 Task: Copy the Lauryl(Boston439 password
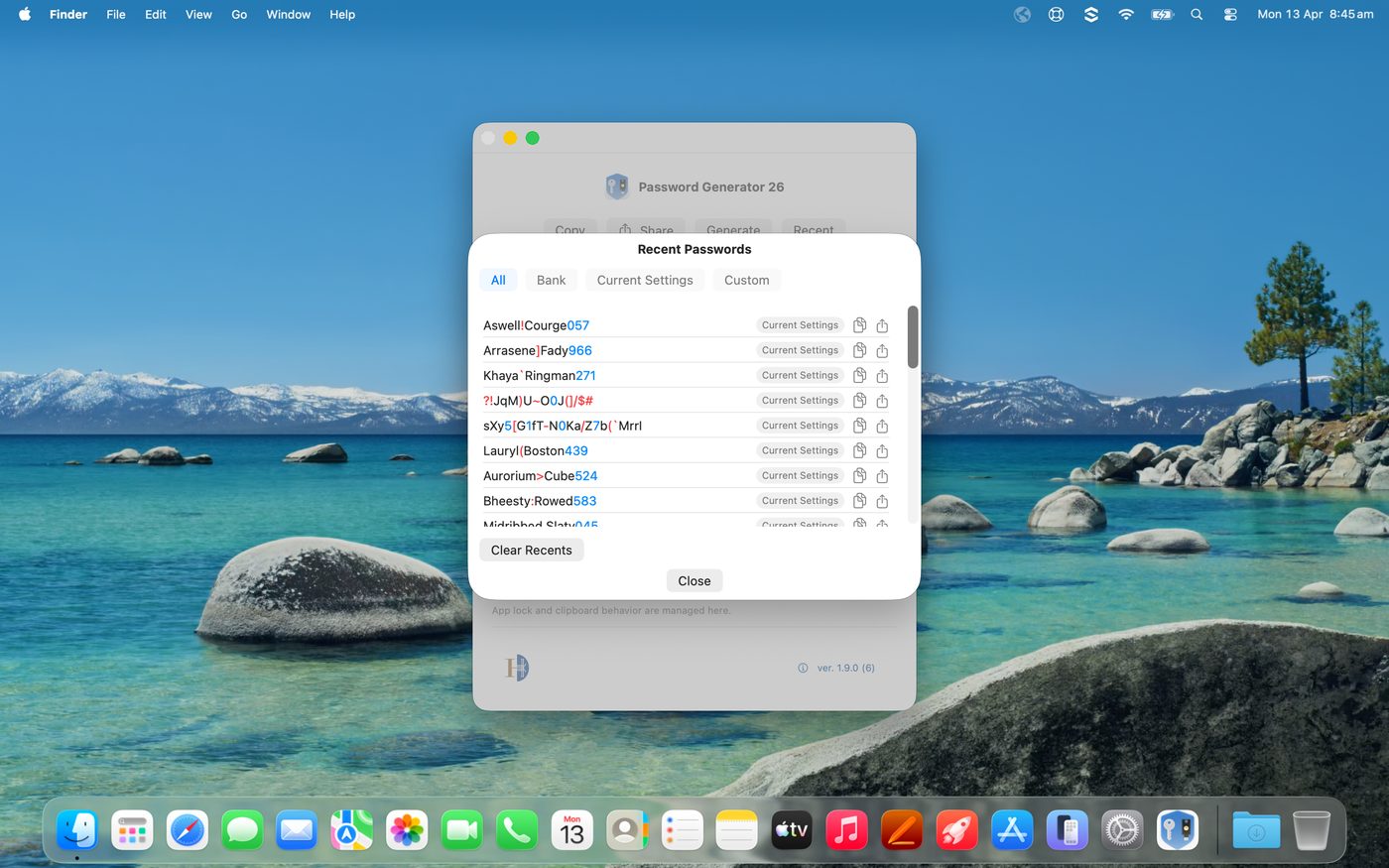pyautogui.click(x=860, y=450)
